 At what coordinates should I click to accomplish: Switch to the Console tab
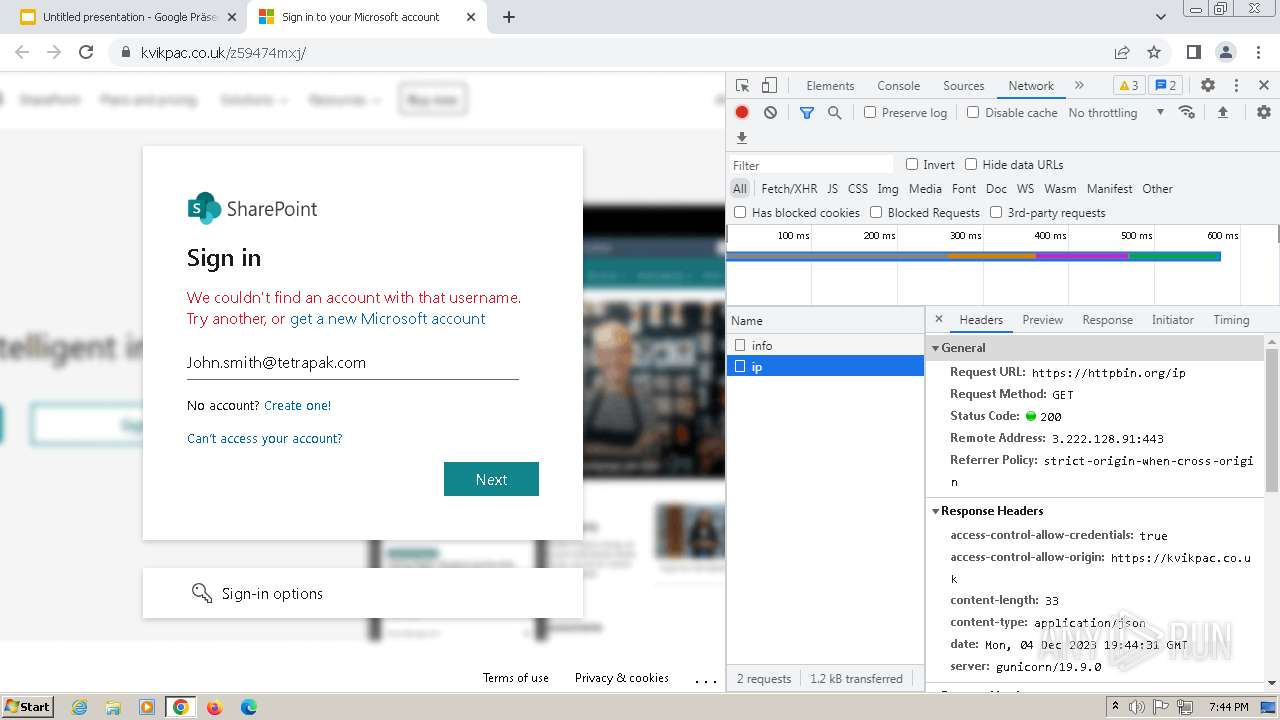pos(898,86)
